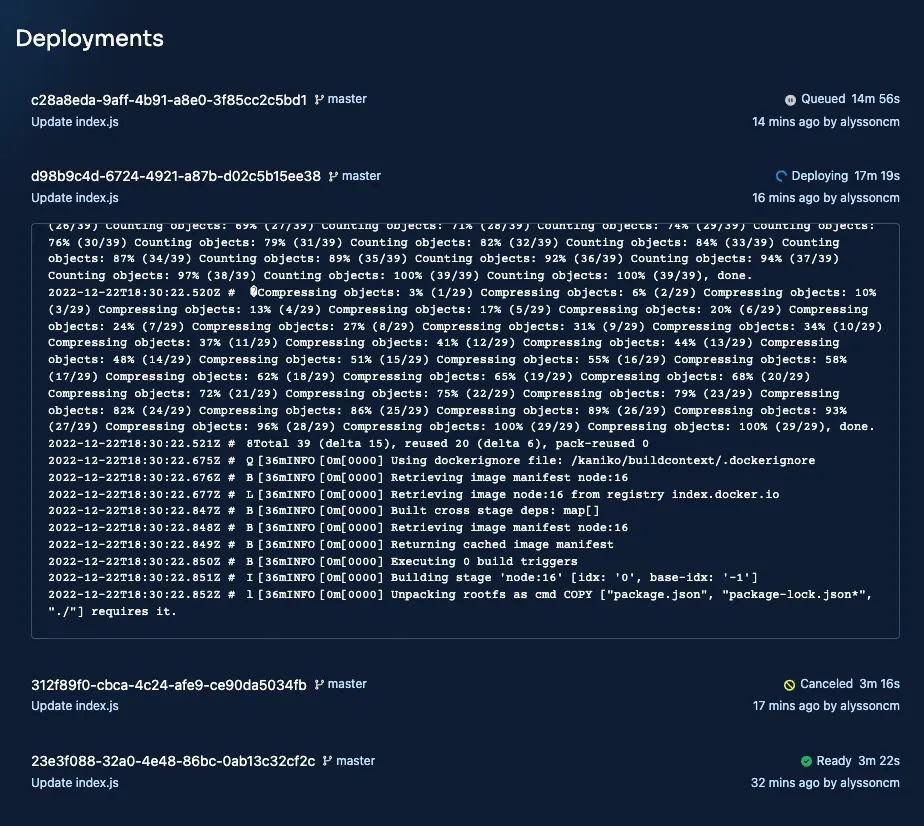Viewport: 924px width, 826px height.
Task: Click log line 'Built cross stage deps: map[]'
Action: coord(324,511)
